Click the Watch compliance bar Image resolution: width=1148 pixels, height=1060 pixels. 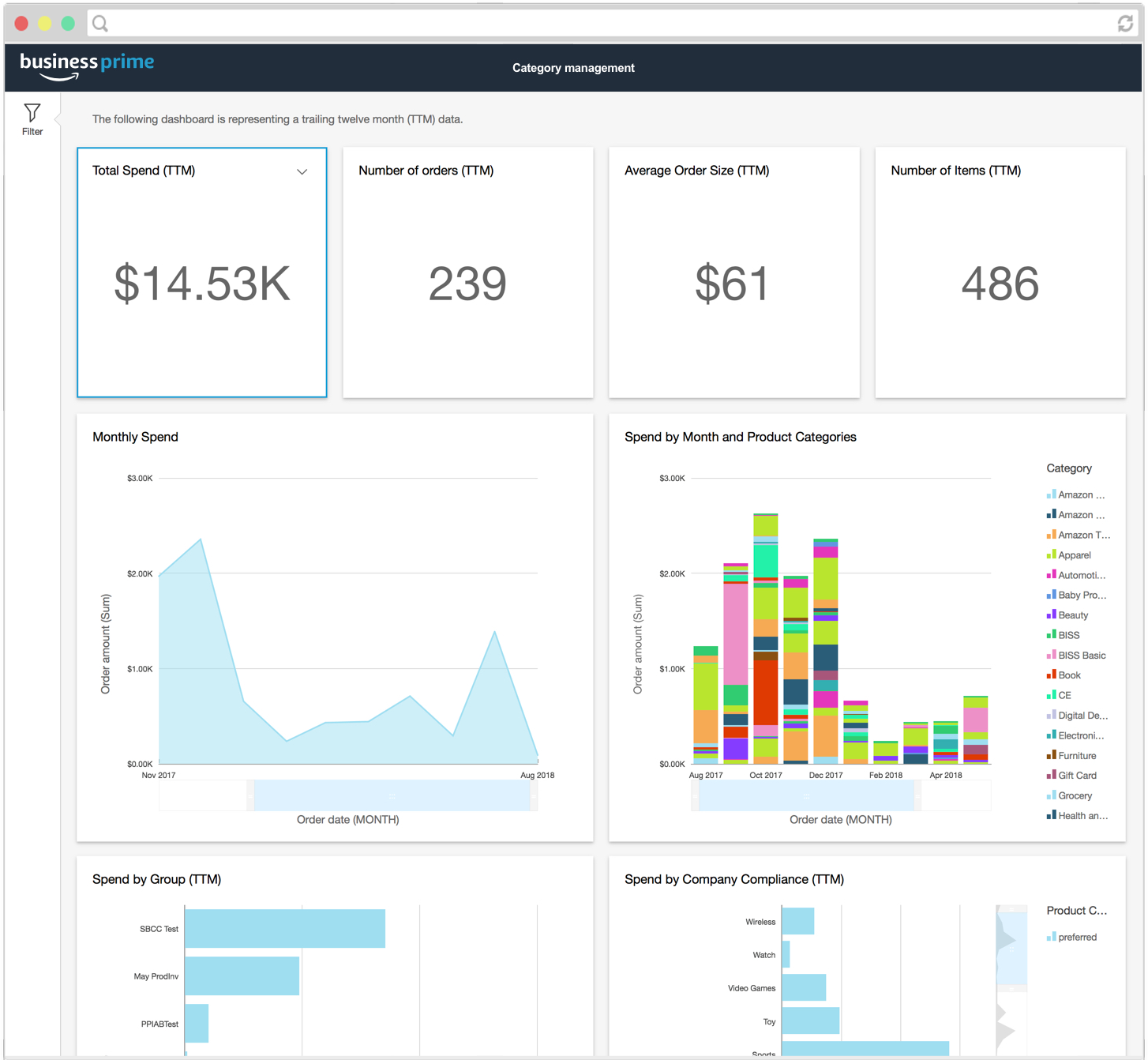(x=786, y=954)
